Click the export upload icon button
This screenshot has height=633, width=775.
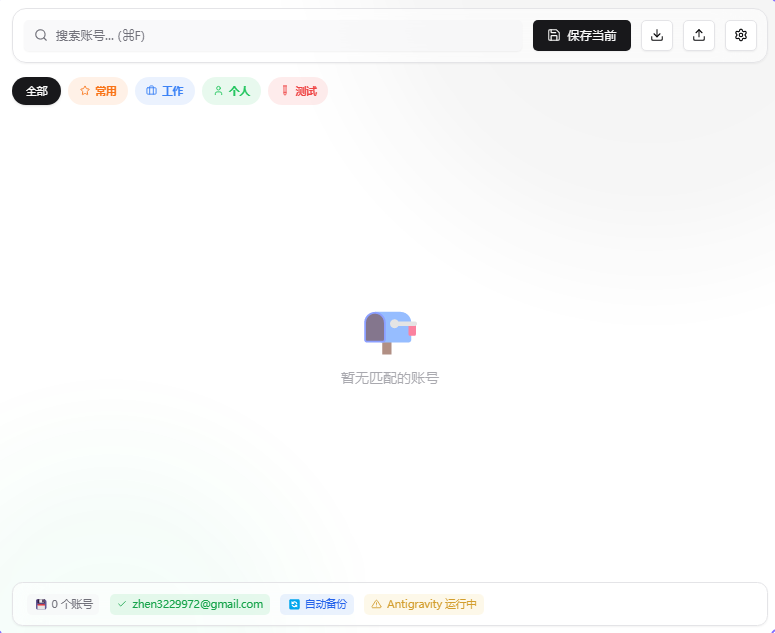coord(699,35)
